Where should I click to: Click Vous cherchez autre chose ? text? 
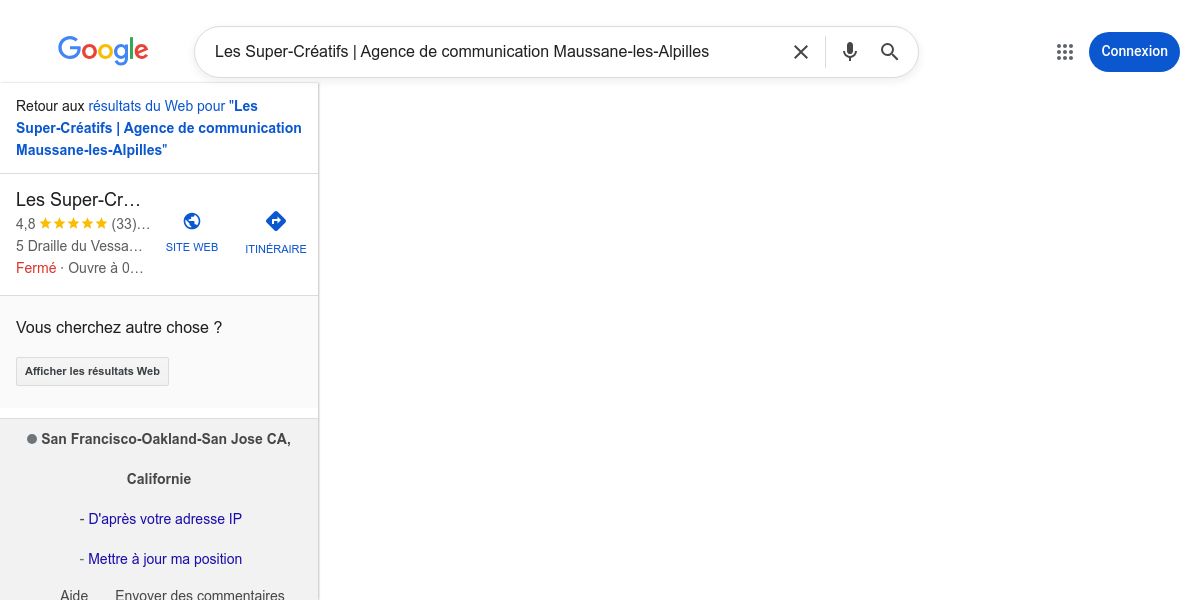(x=119, y=327)
